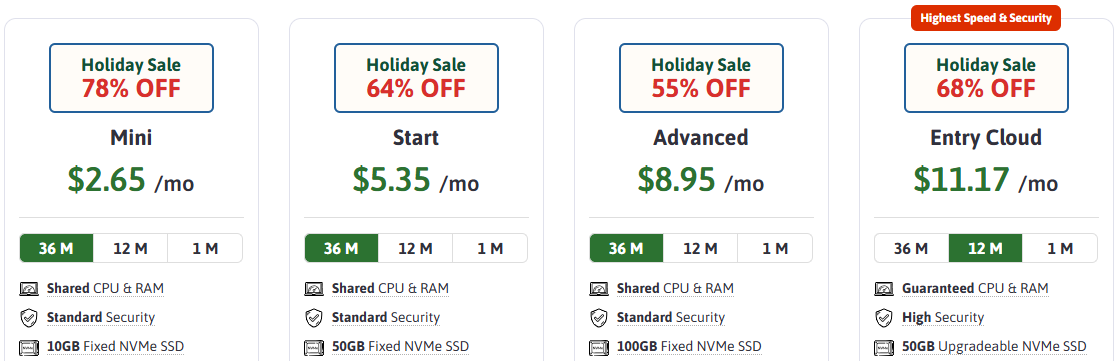This screenshot has height=361, width=1115.
Task: Select 12 M billing for Mini plan
Action: tap(131, 249)
